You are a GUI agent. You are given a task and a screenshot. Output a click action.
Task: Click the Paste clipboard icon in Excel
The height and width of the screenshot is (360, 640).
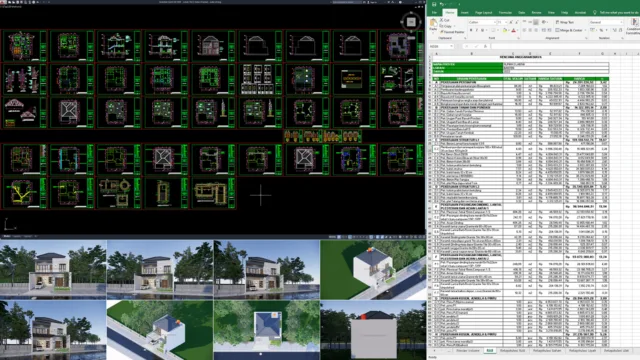coord(433,22)
